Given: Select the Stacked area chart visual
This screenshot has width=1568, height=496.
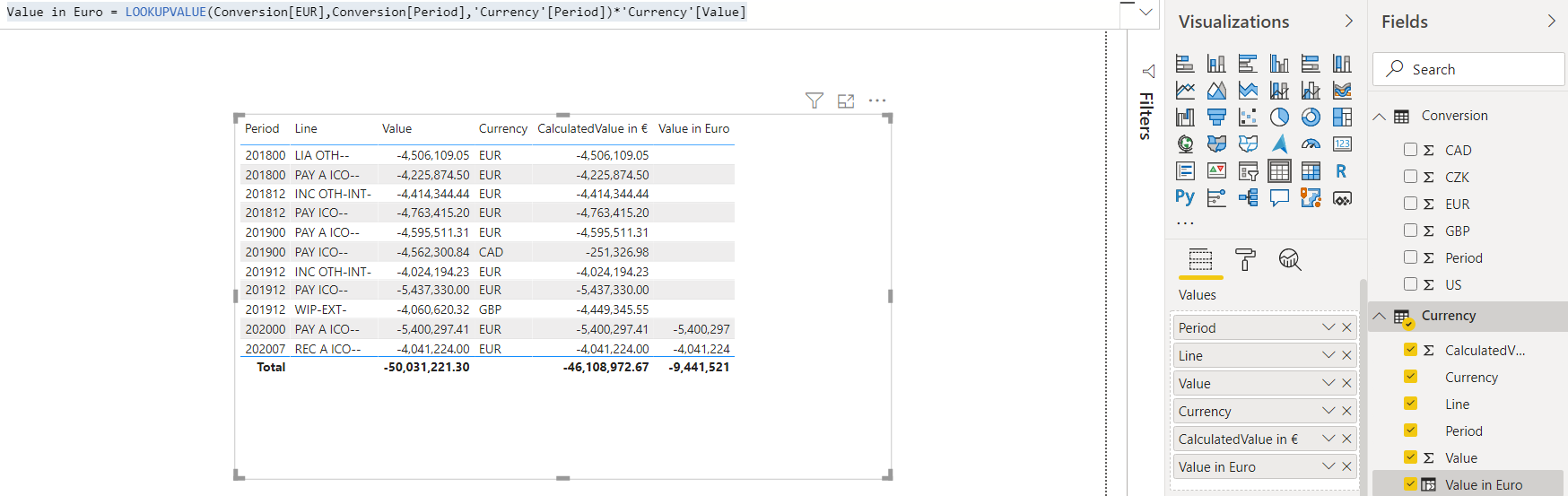Looking at the screenshot, I should tap(1248, 91).
